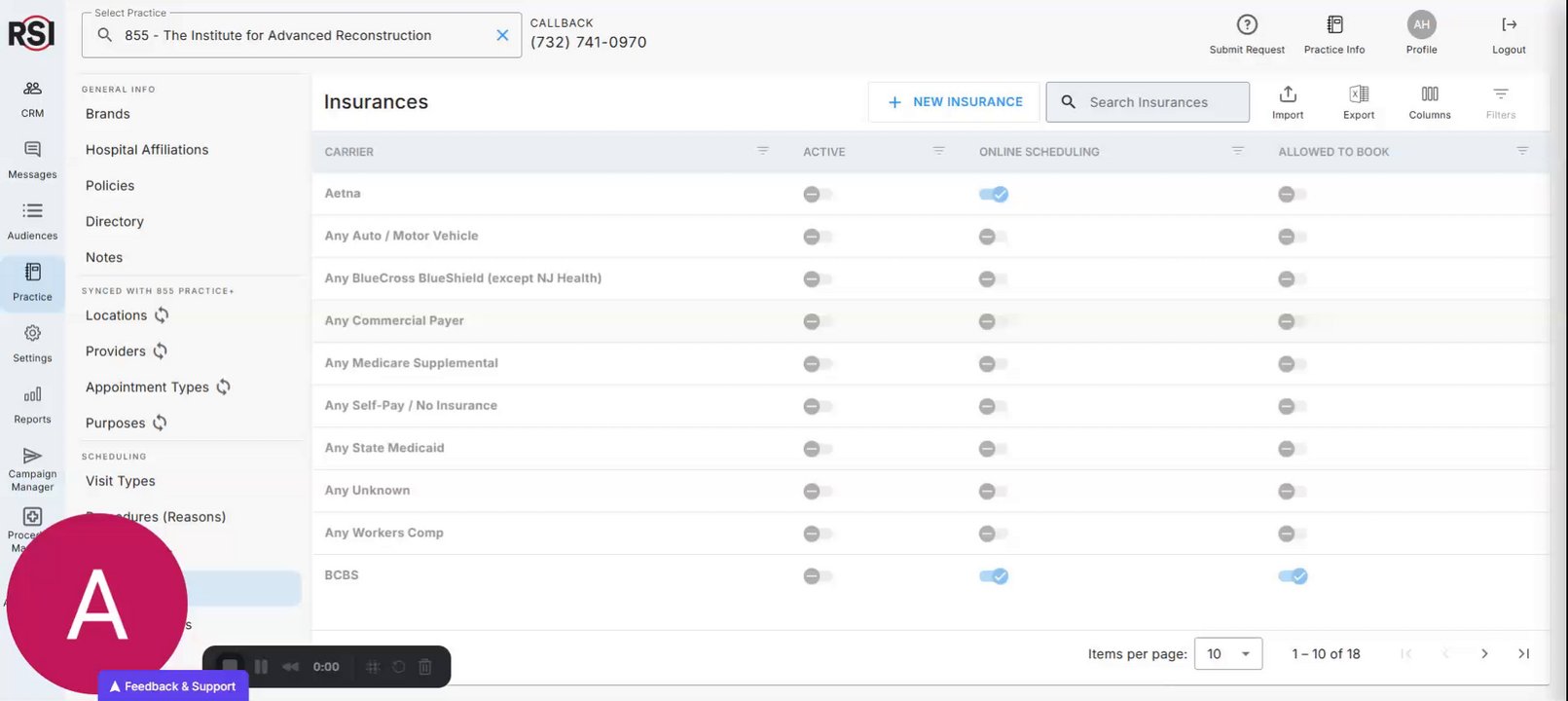The height and width of the screenshot is (701, 1568).
Task: Click sync icon next to Locations
Action: tap(162, 315)
